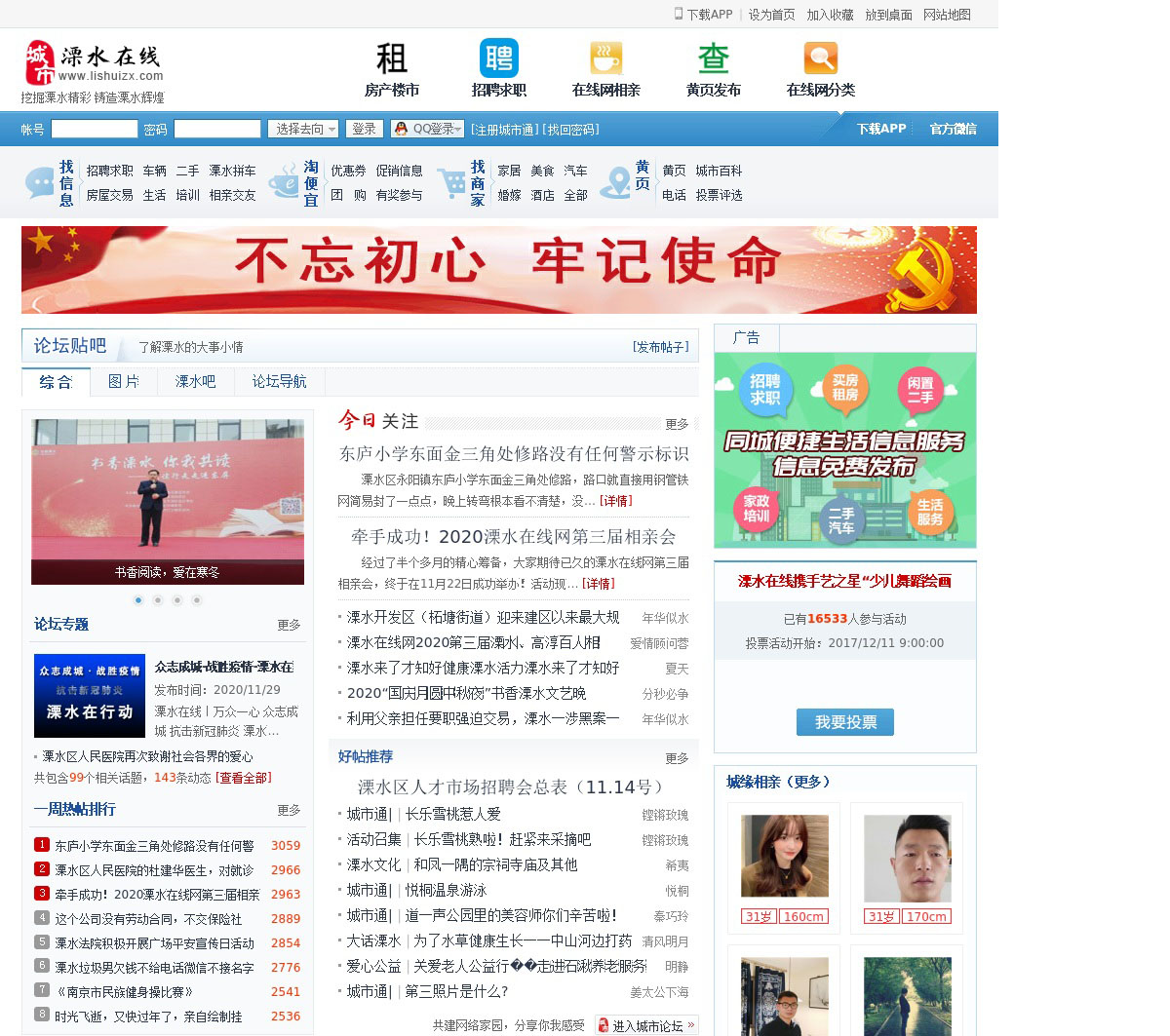Open 详情 for 东庐小学 article
The height and width of the screenshot is (1036, 1170).
tap(615, 501)
